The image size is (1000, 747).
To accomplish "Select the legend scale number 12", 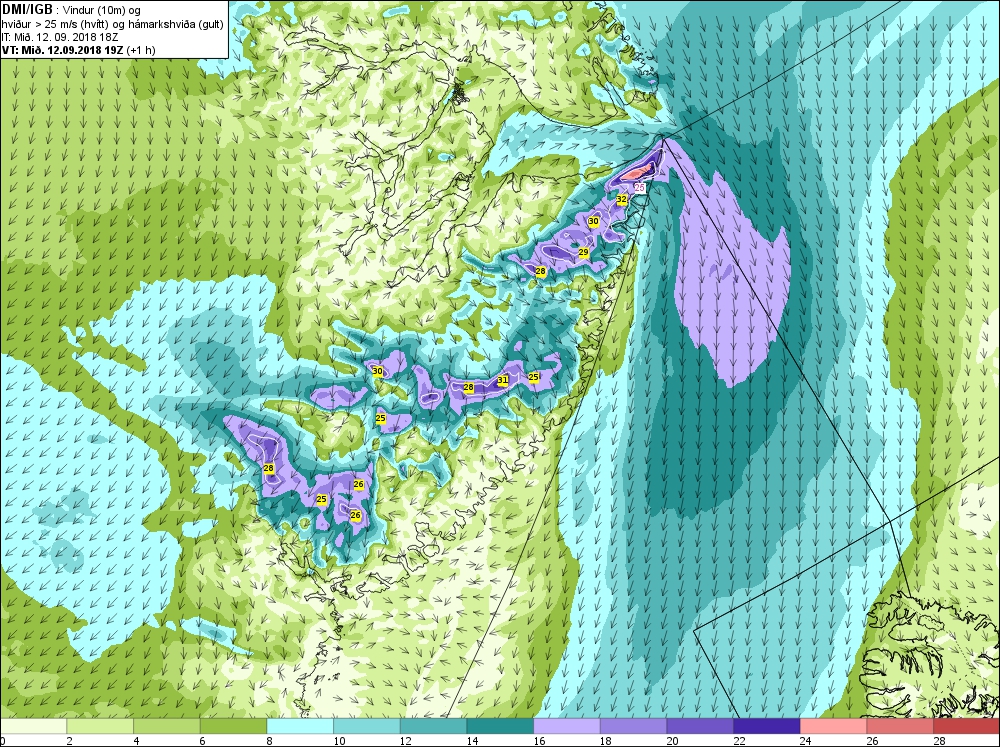I will (406, 741).
